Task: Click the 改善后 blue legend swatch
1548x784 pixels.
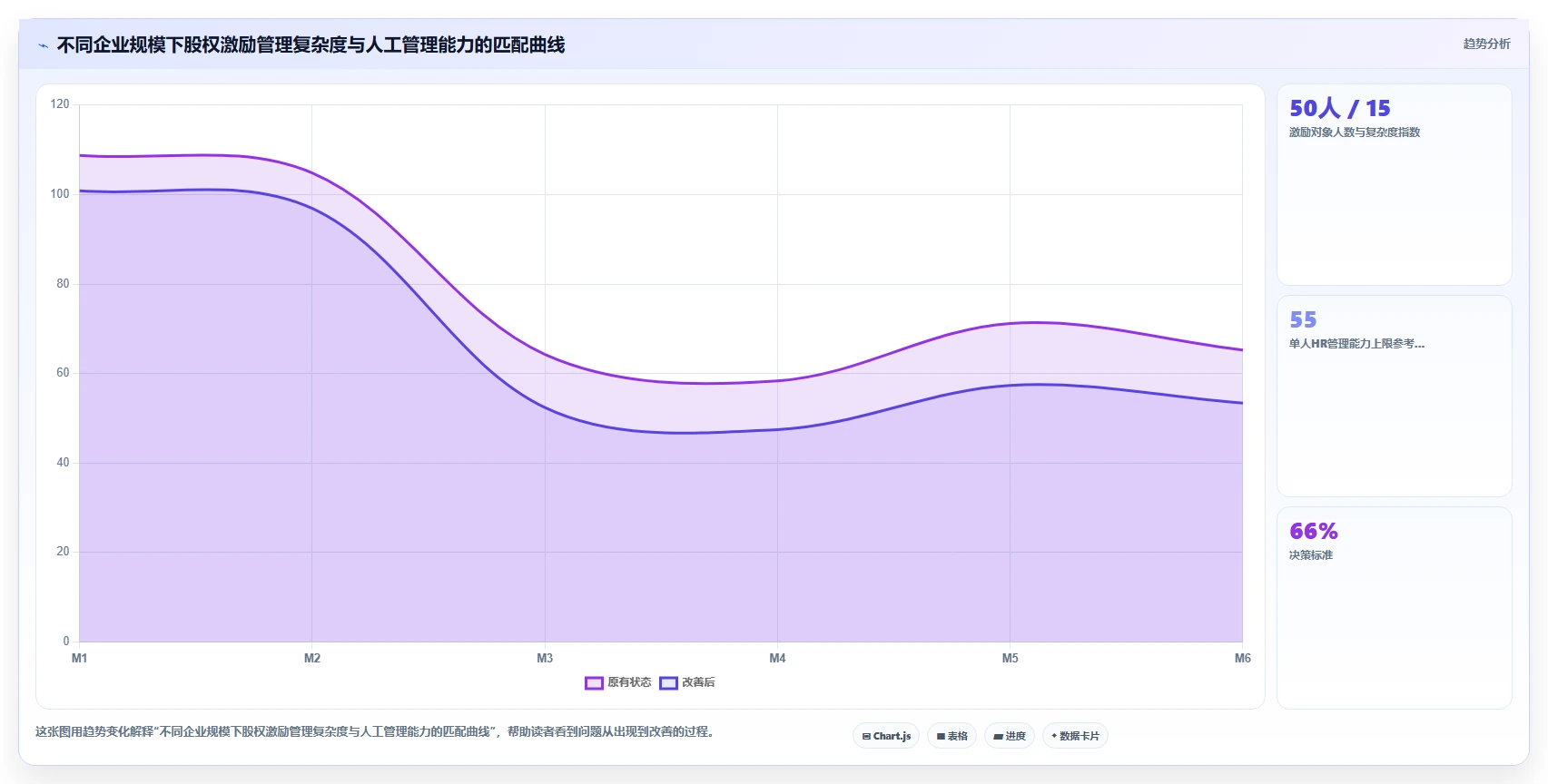Action: [x=668, y=683]
